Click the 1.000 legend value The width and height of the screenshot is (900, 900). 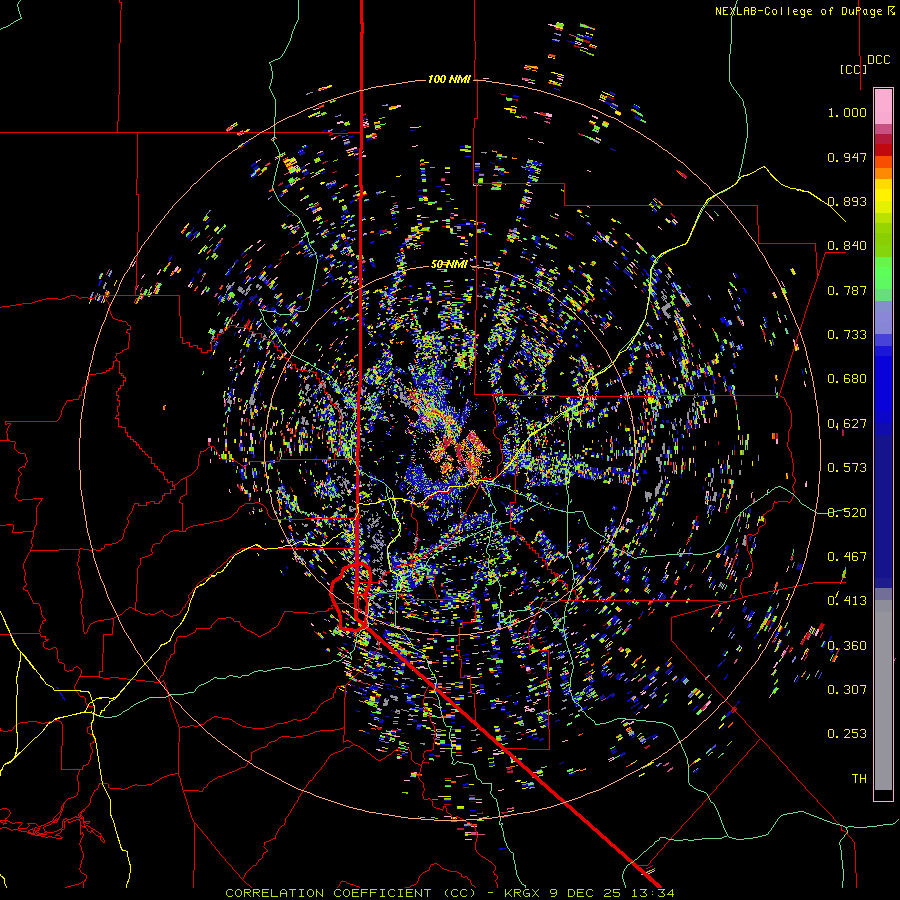click(847, 112)
